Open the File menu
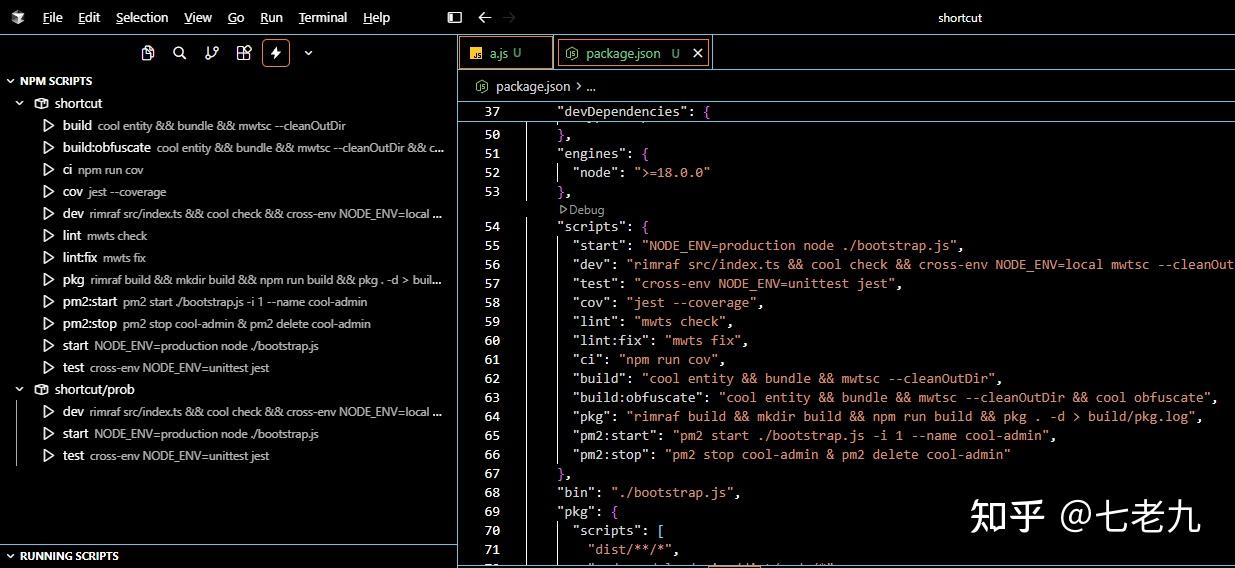The width and height of the screenshot is (1235, 568). (52, 17)
